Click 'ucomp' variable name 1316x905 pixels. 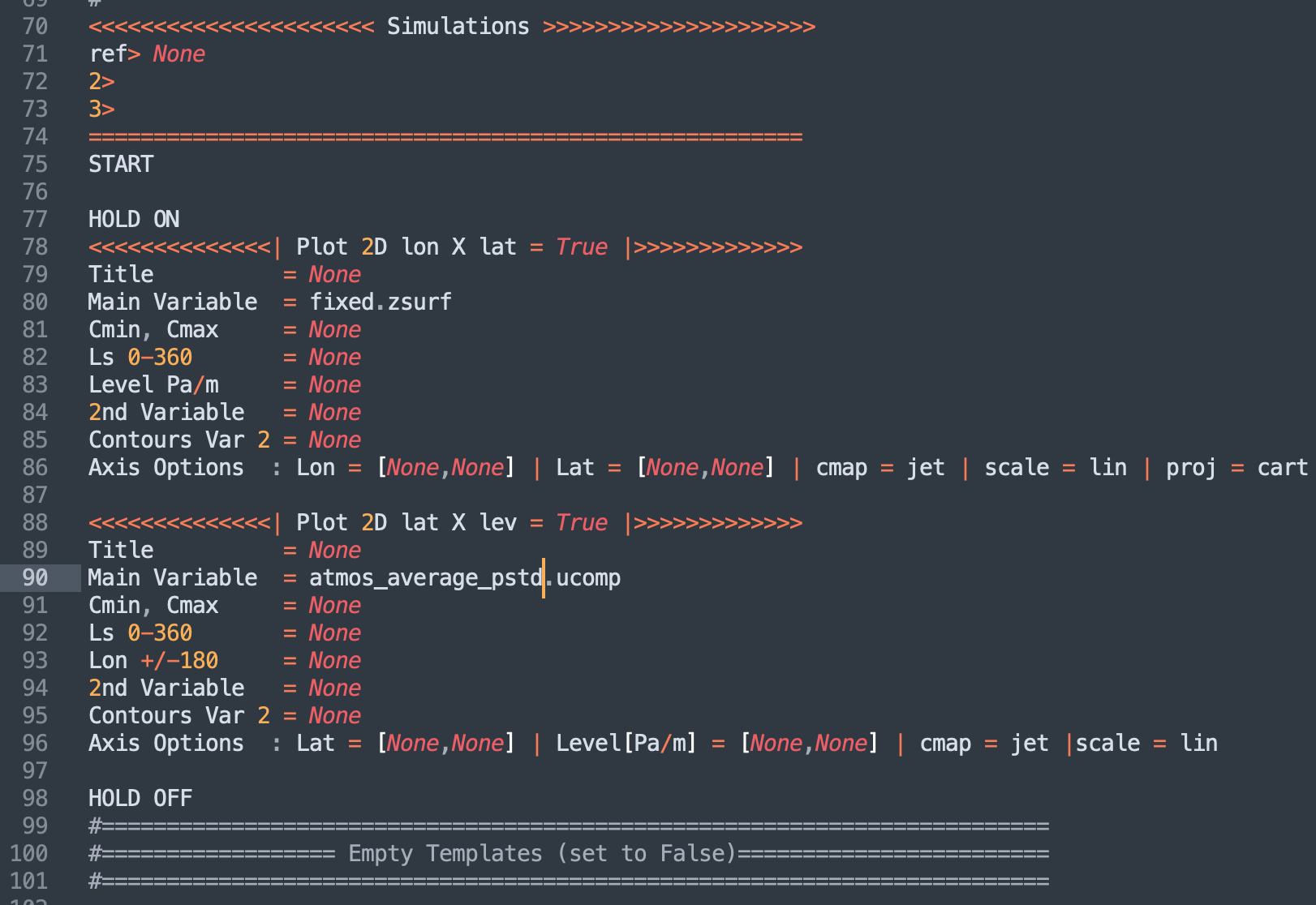(588, 578)
